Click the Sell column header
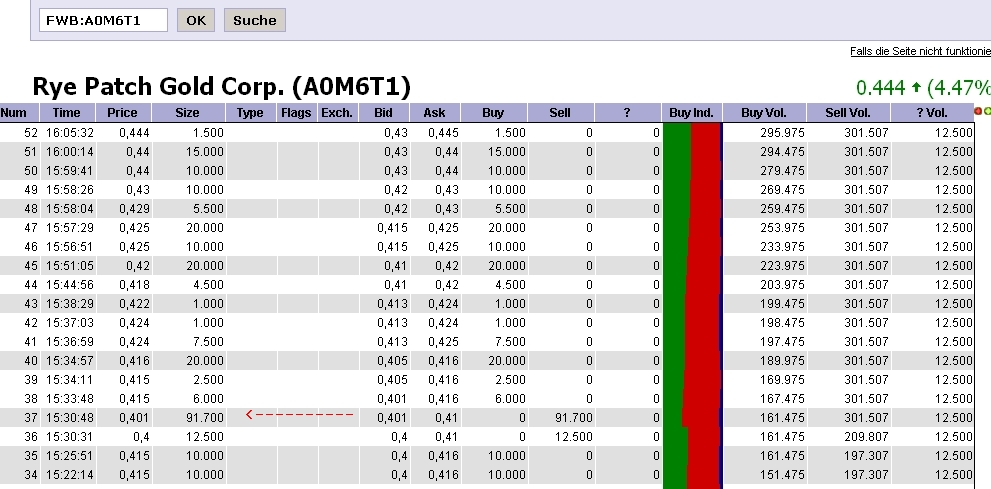Image resolution: width=991 pixels, height=489 pixels. [x=561, y=113]
